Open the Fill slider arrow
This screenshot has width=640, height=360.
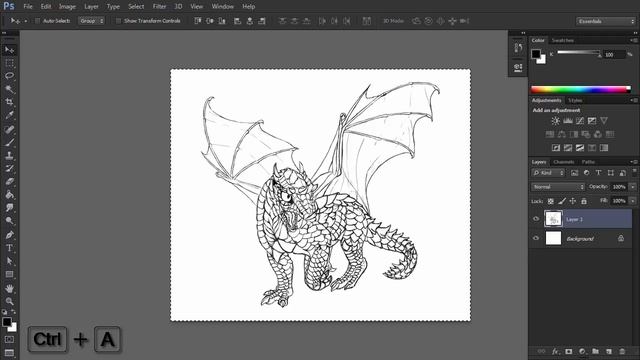pyautogui.click(x=632, y=201)
